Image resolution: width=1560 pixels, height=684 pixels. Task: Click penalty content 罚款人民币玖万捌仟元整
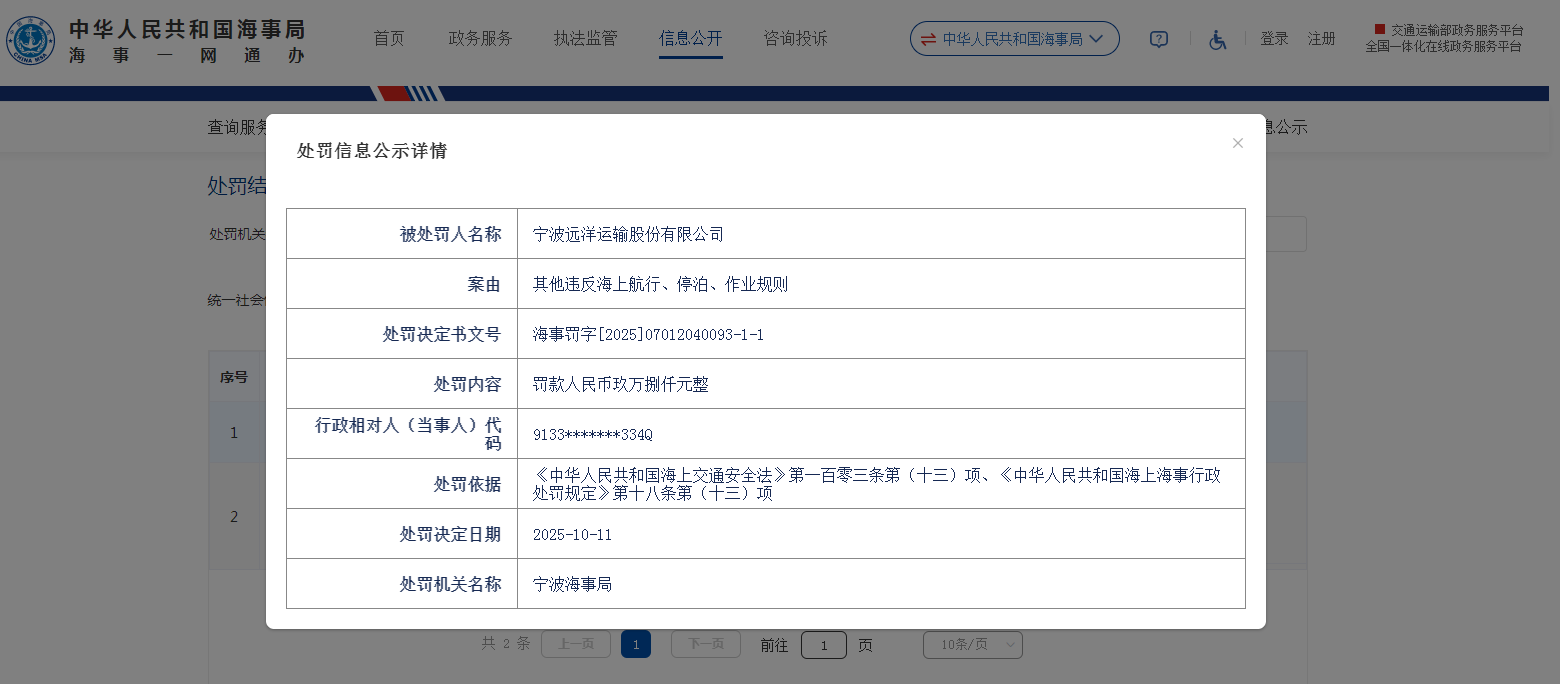620,384
